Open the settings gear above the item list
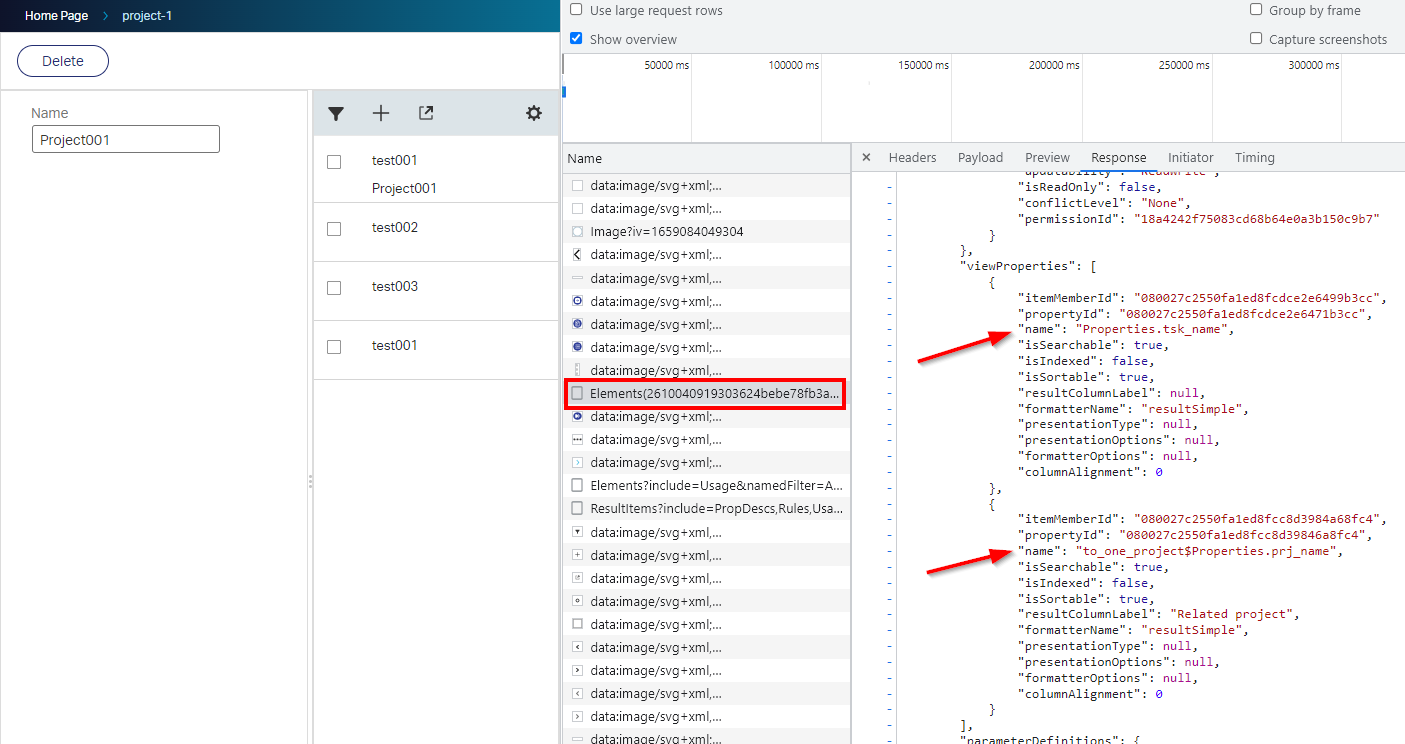Screen dimensions: 1405x744 (534, 113)
